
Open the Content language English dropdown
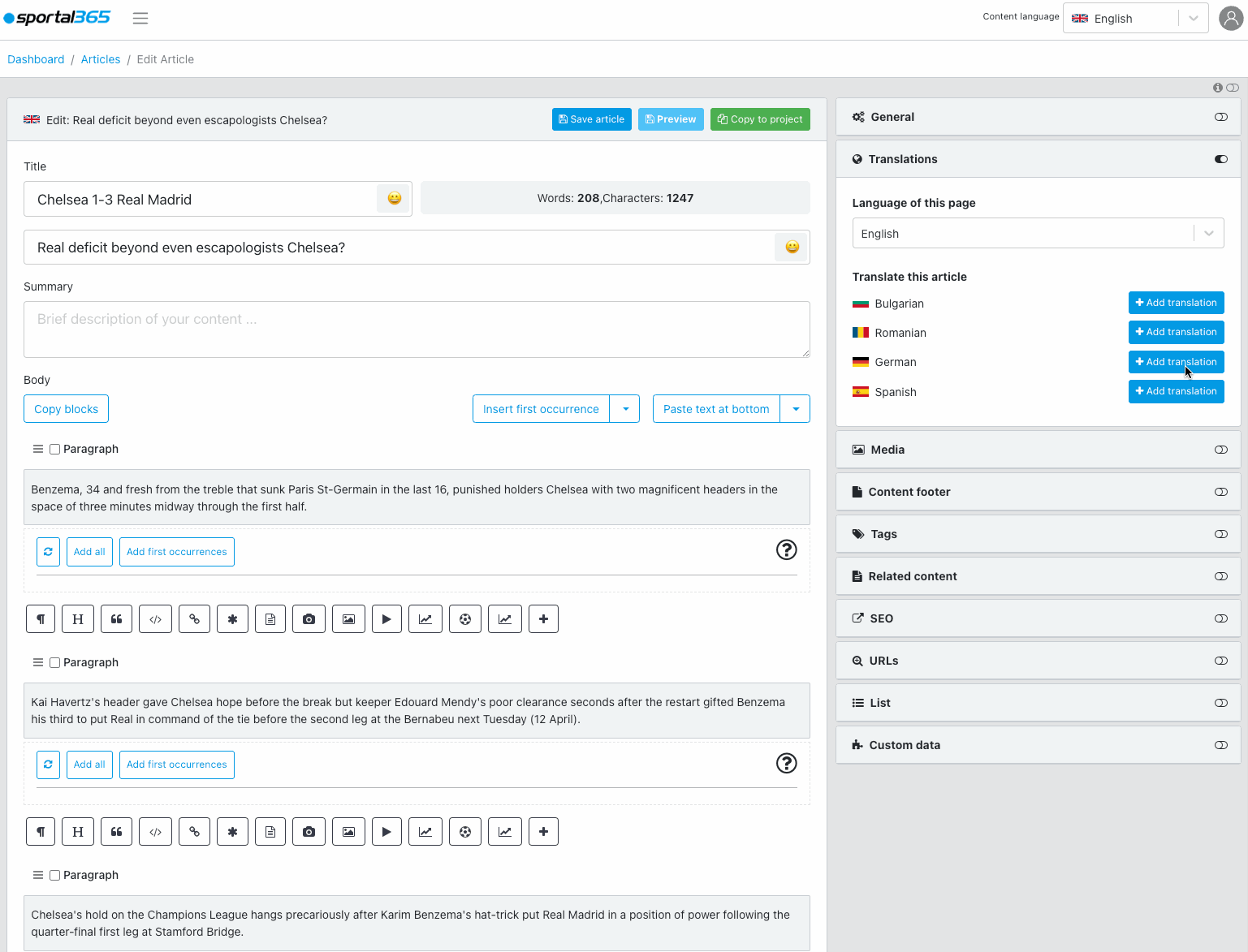tap(1135, 18)
